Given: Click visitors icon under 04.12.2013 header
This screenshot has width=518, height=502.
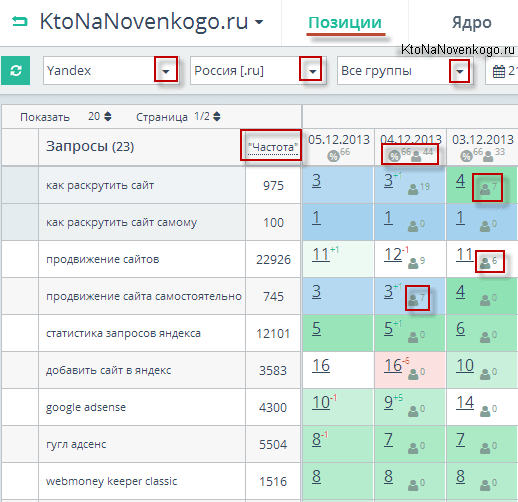Looking at the screenshot, I should (x=416, y=156).
